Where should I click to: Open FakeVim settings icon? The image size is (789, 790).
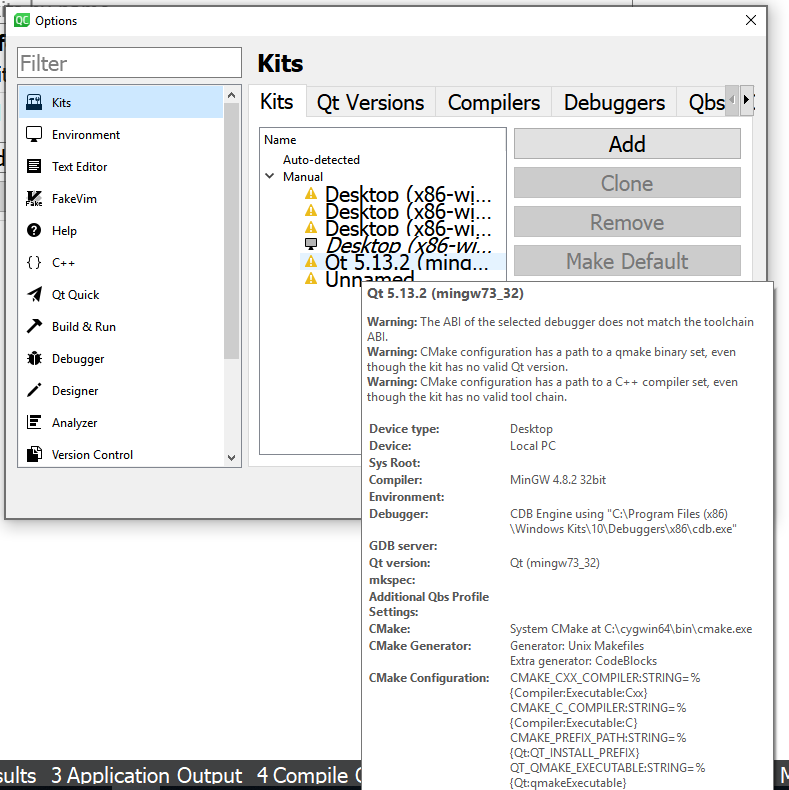(x=34, y=199)
